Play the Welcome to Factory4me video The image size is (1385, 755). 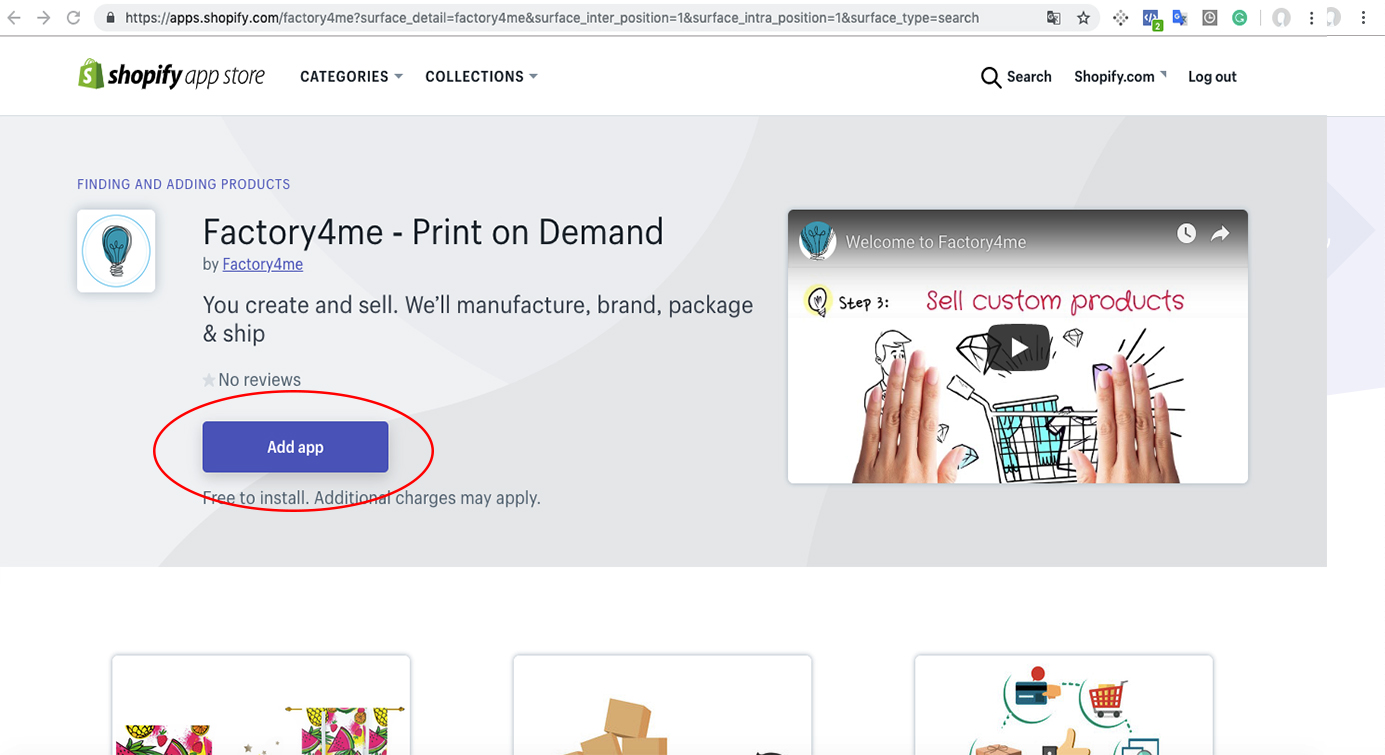(x=1018, y=347)
